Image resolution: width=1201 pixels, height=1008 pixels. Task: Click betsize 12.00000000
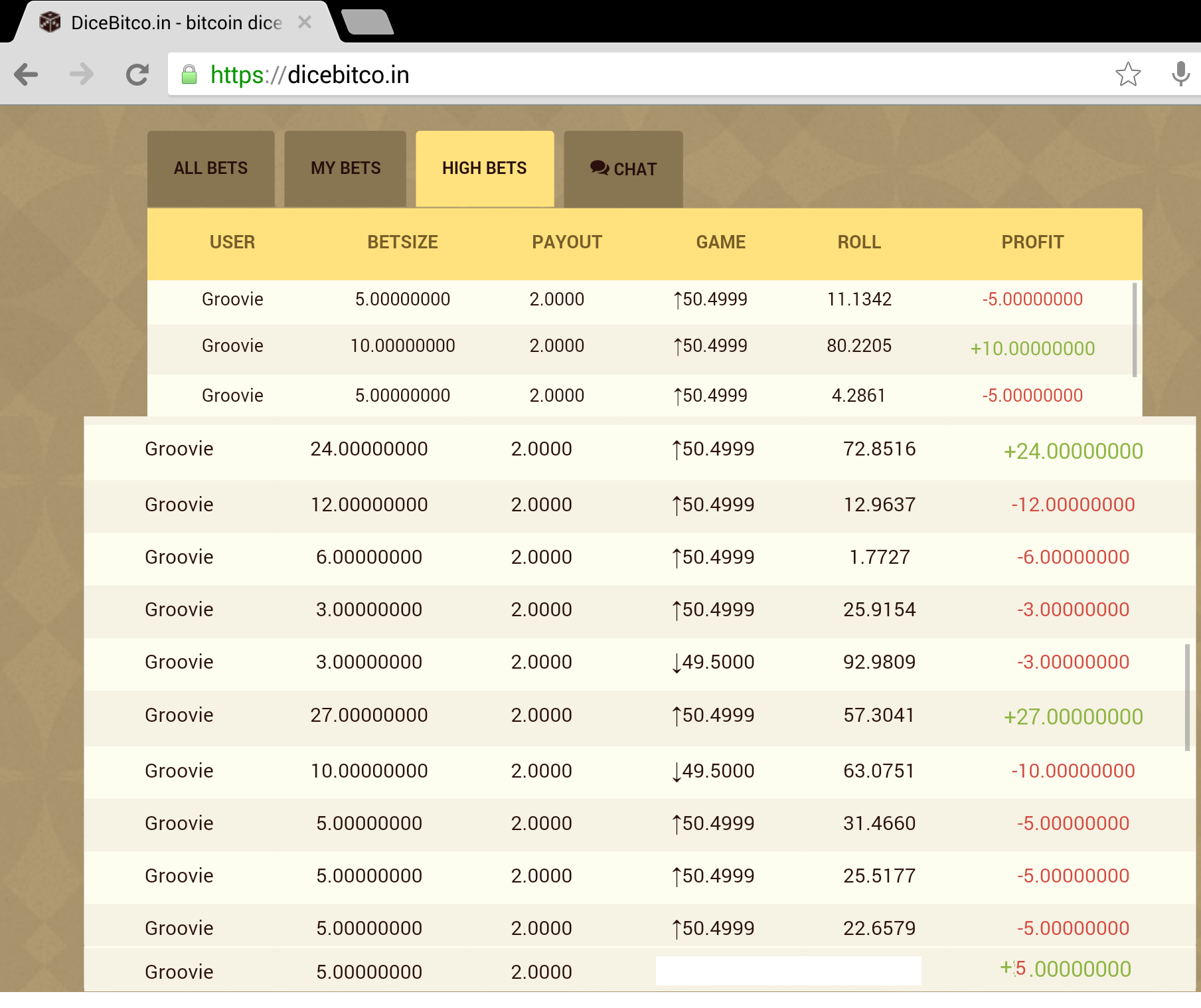pyautogui.click(x=369, y=505)
